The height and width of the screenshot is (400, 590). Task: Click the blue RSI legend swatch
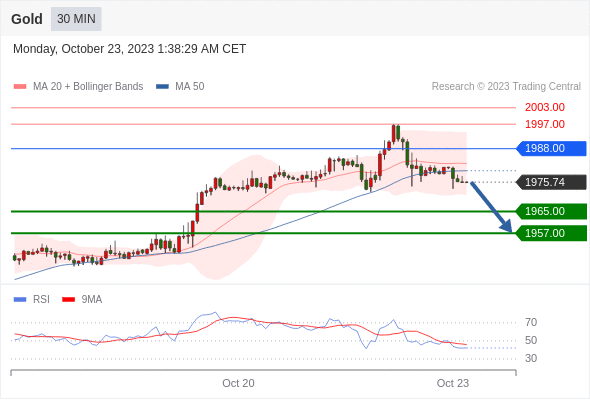pyautogui.click(x=20, y=300)
